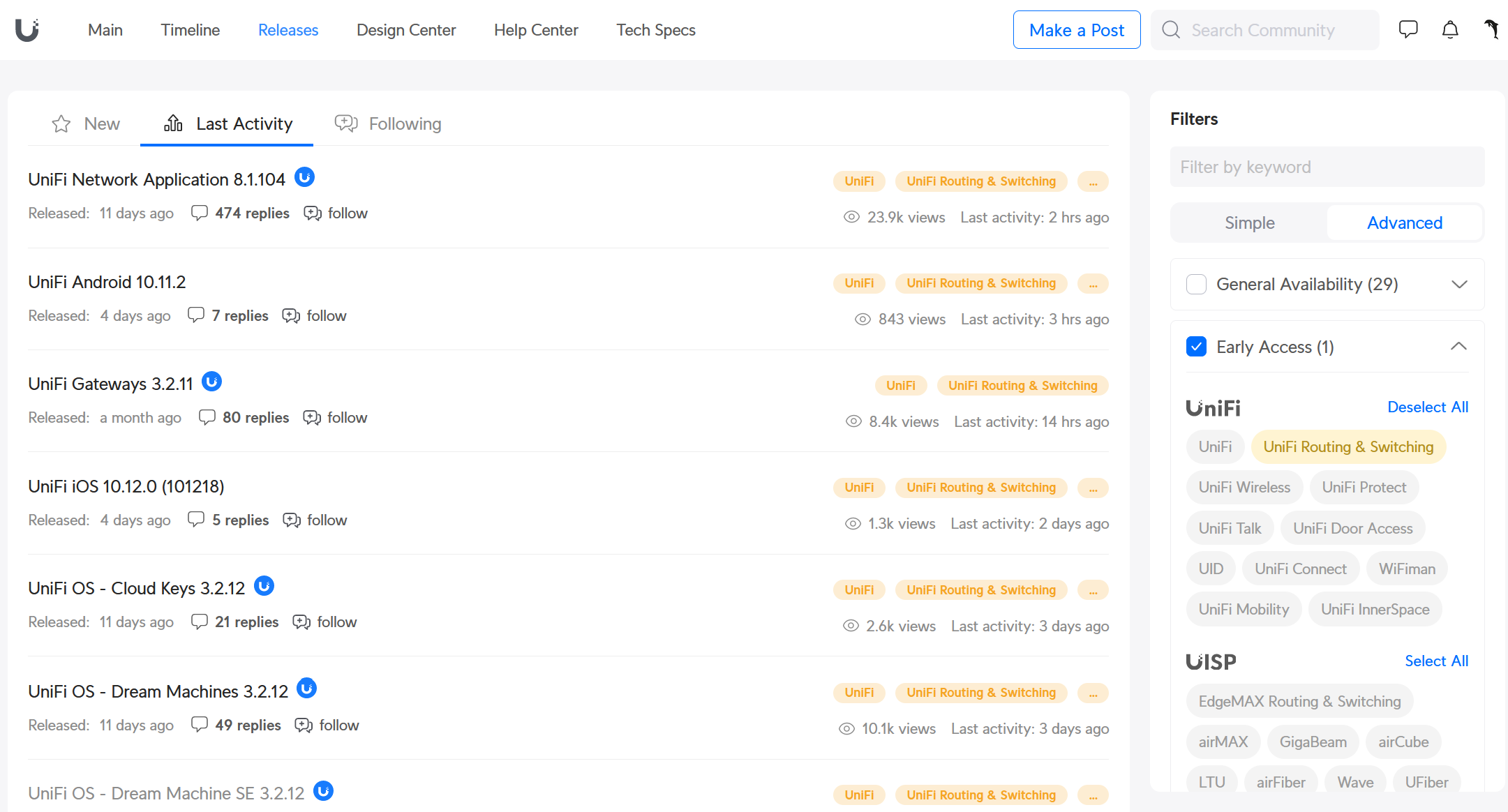
Task: Click follow icon for UniFi Network Application 8.1.104
Action: (313, 213)
